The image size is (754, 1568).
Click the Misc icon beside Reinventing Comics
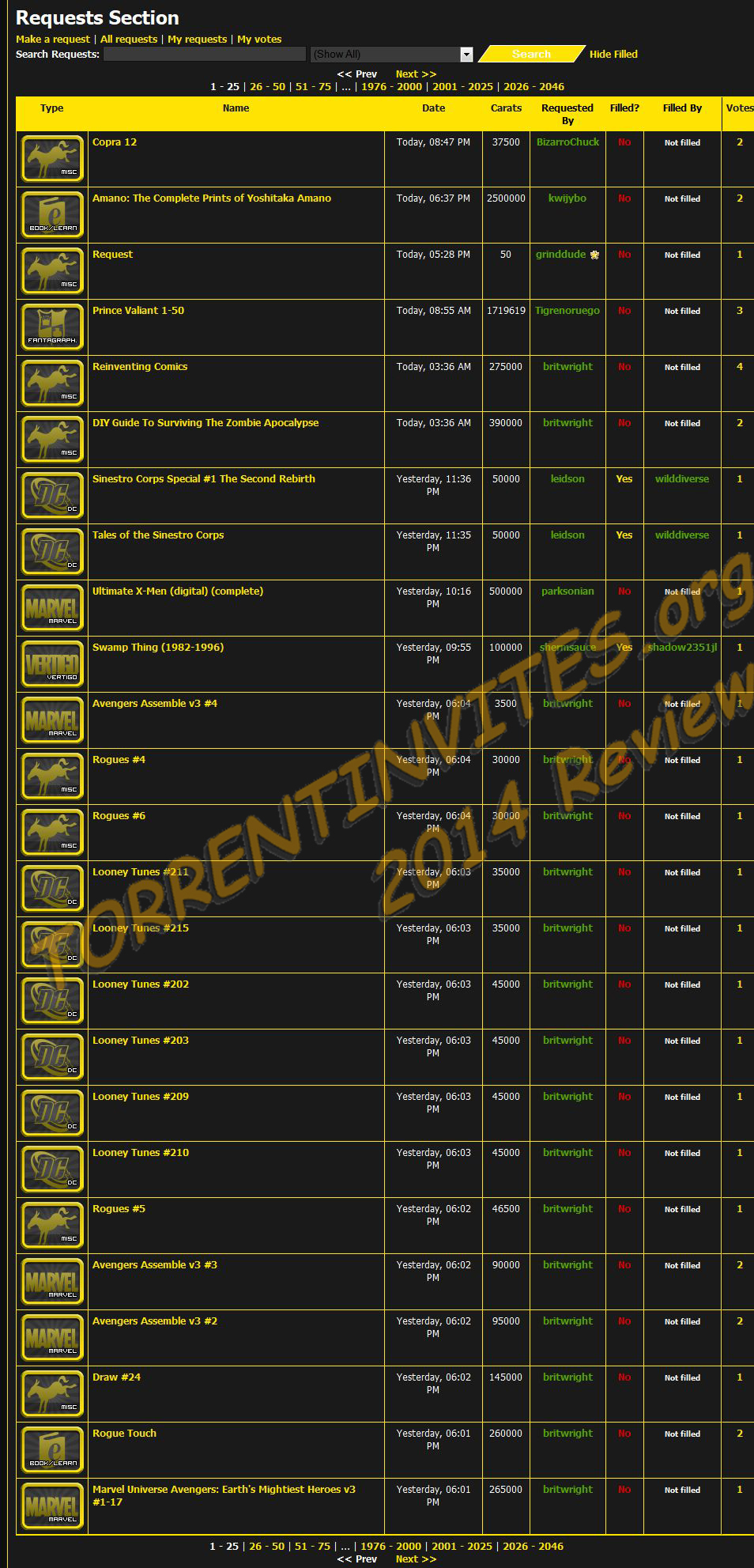point(52,383)
